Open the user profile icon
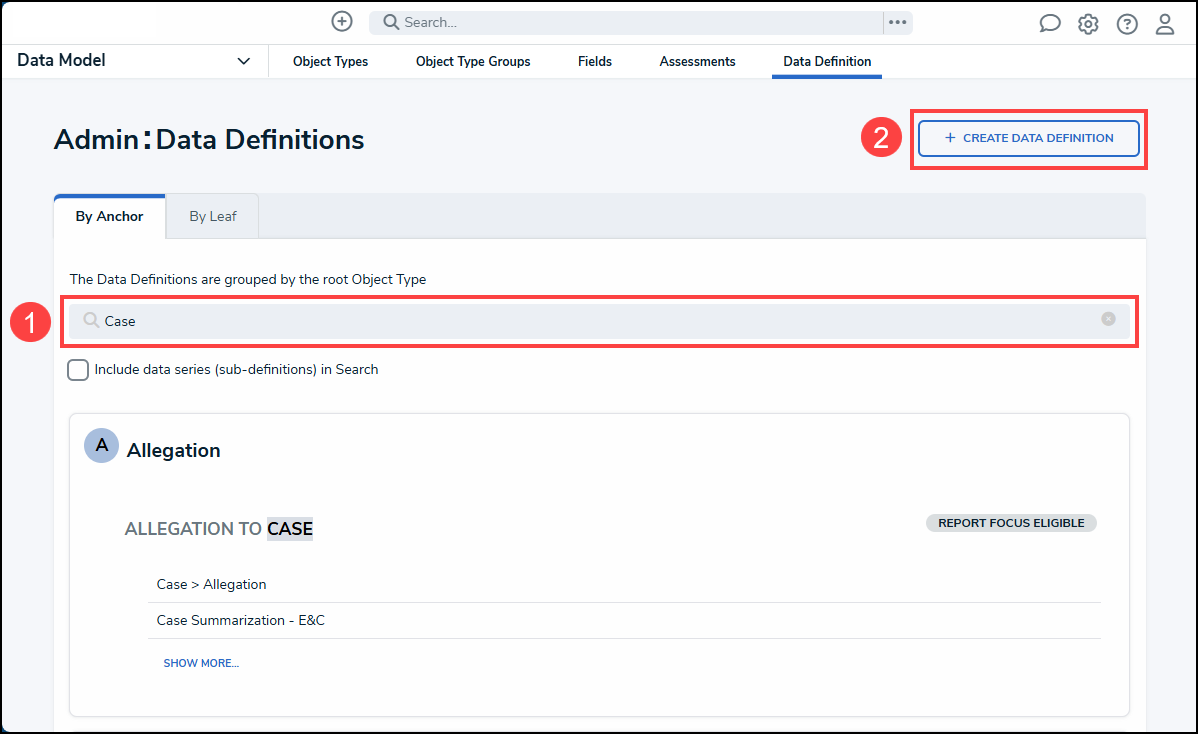The width and height of the screenshot is (1198, 734). coord(1165,24)
